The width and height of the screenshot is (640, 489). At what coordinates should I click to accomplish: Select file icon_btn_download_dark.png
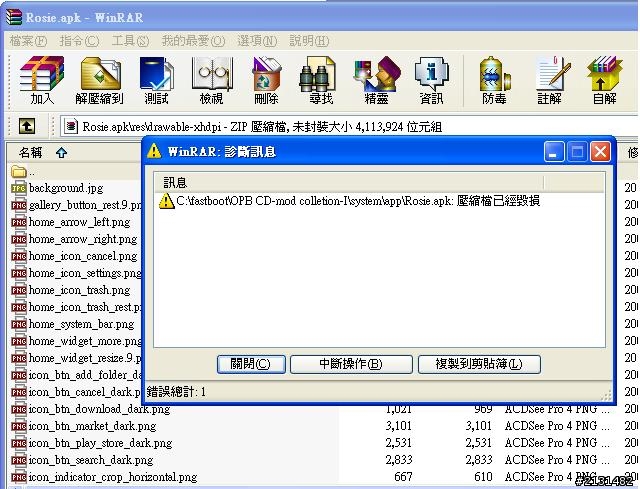tap(99, 409)
